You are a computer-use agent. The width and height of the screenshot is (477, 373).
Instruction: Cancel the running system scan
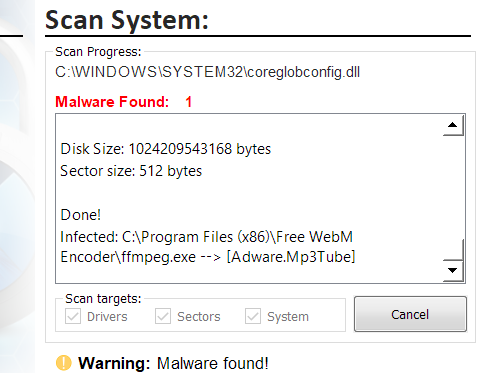tap(410, 314)
